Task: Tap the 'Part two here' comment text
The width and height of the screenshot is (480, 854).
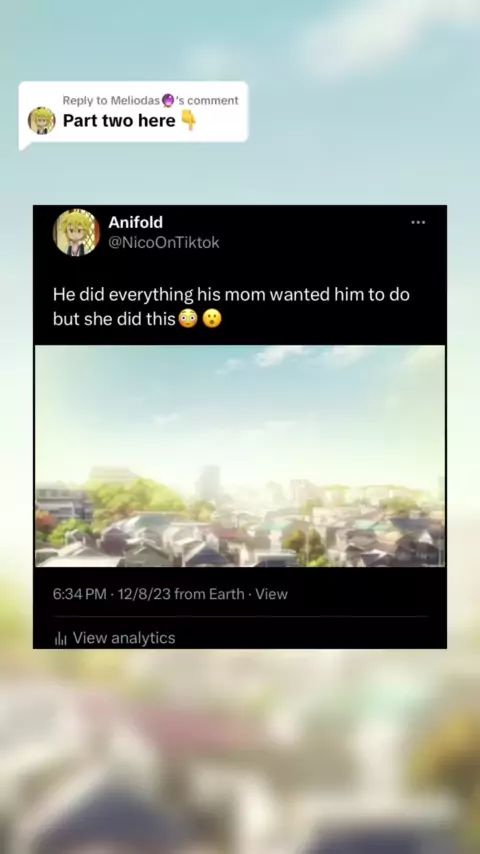Action: (119, 120)
